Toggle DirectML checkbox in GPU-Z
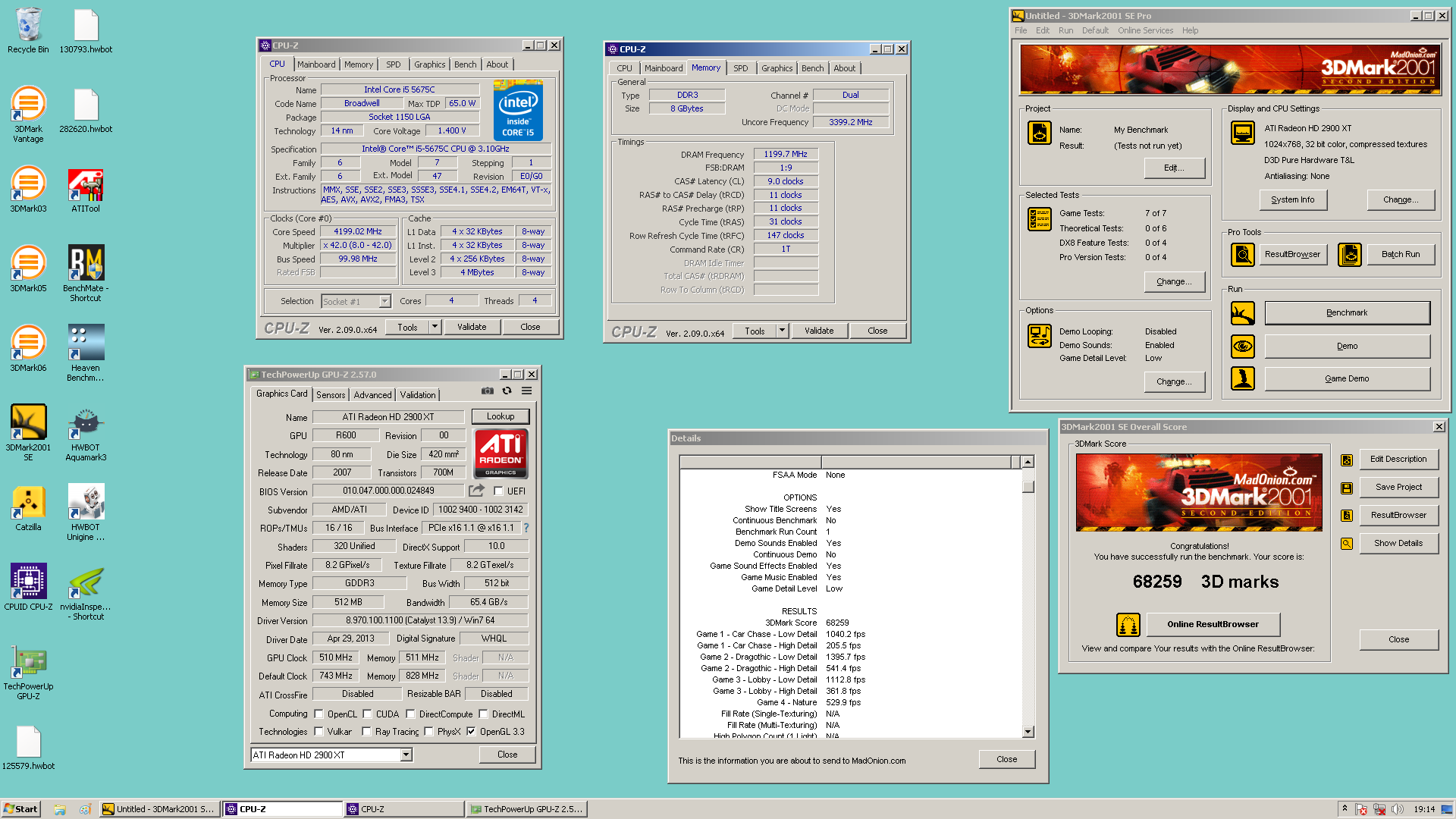The image size is (1456, 819). point(483,714)
